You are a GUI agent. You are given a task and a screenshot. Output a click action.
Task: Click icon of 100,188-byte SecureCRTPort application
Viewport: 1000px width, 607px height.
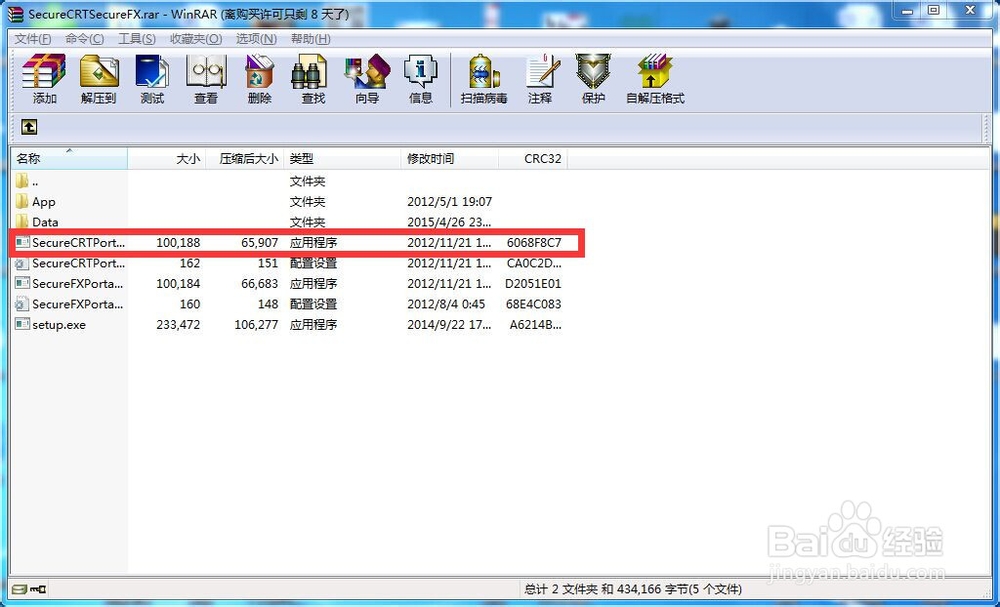tap(22, 242)
